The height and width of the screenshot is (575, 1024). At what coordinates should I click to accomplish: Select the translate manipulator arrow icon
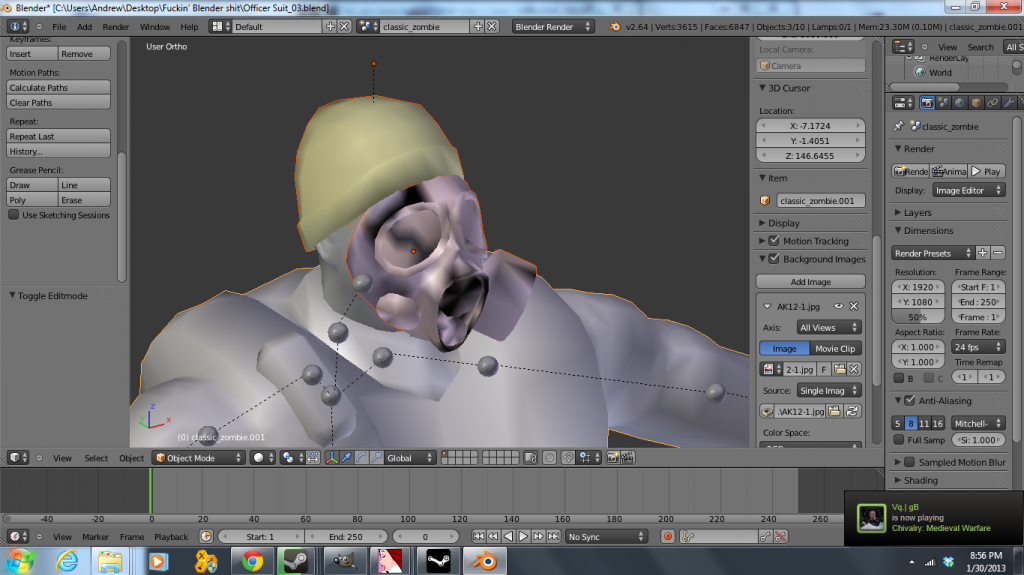click(347, 458)
